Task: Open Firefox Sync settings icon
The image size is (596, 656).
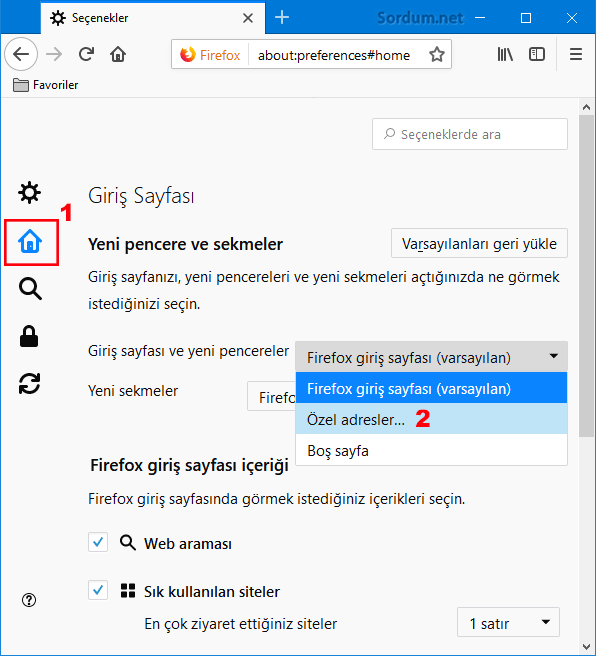Action: (x=29, y=384)
